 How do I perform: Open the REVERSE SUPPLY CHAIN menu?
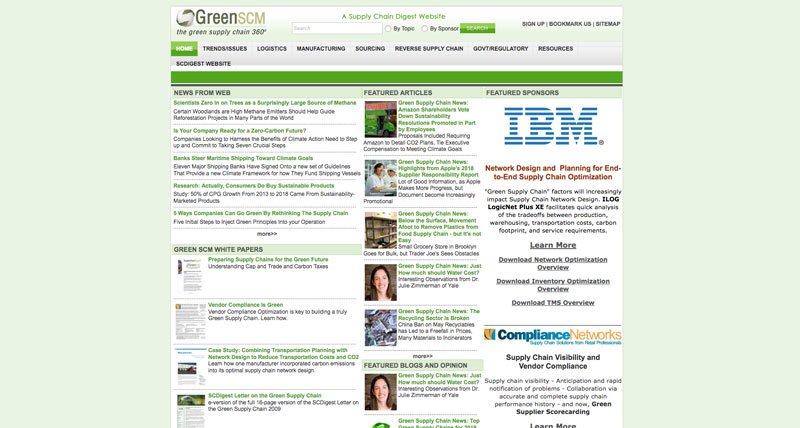pos(429,48)
